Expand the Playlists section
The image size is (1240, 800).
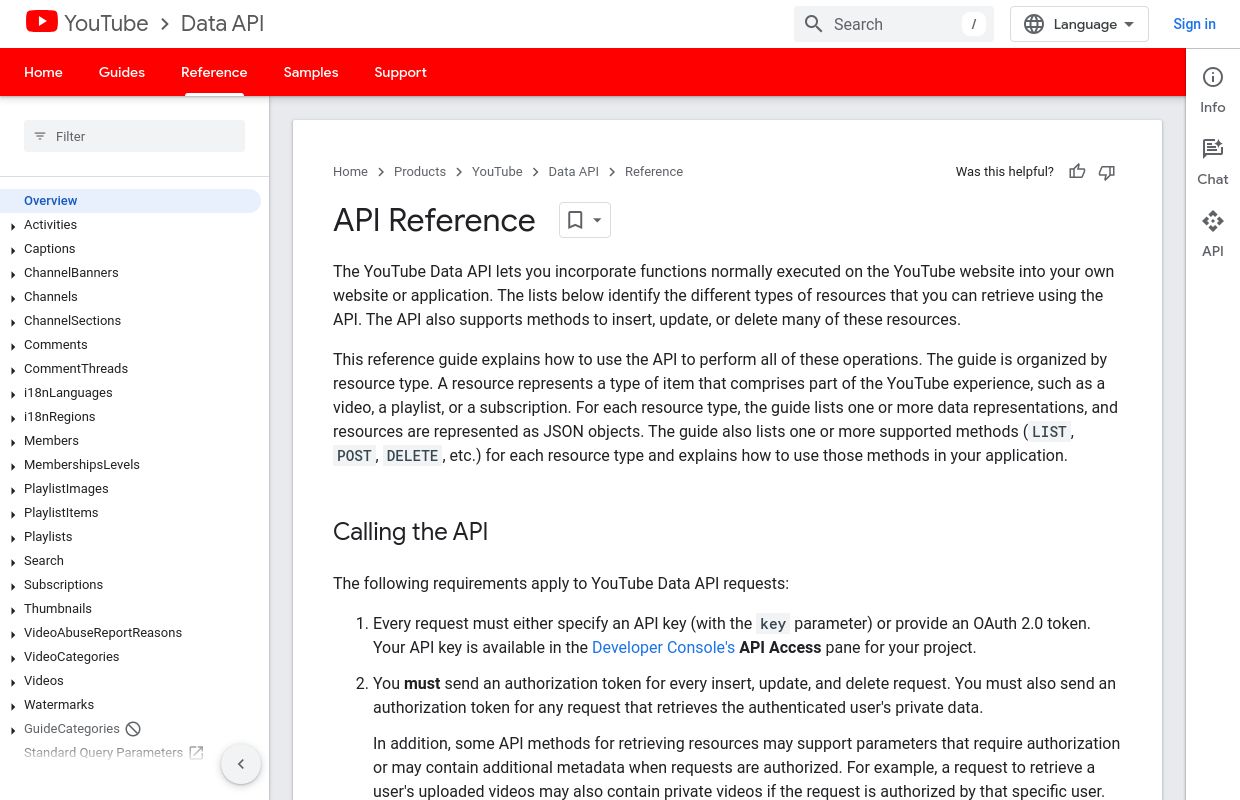(x=13, y=538)
